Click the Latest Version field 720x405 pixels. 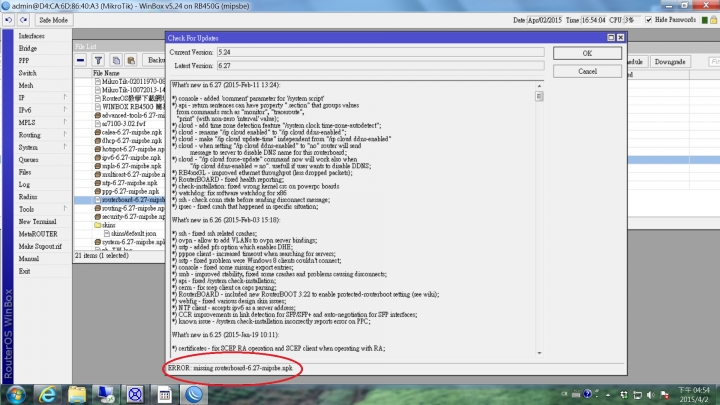click(x=381, y=66)
